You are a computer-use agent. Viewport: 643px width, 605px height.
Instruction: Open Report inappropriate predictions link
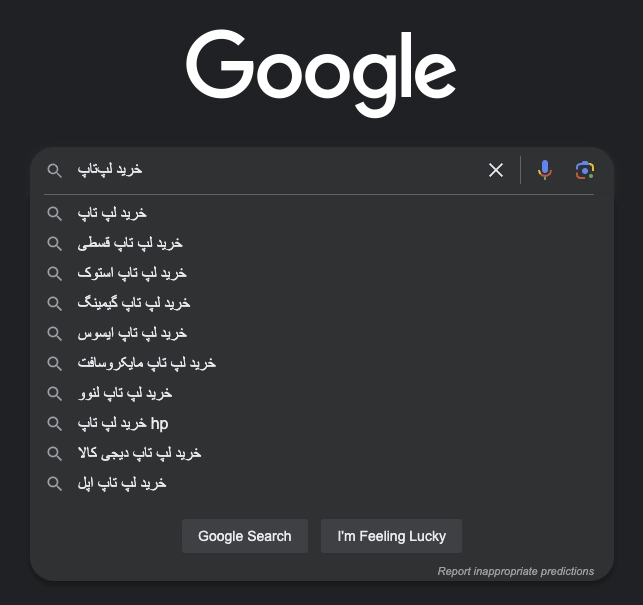[515, 571]
